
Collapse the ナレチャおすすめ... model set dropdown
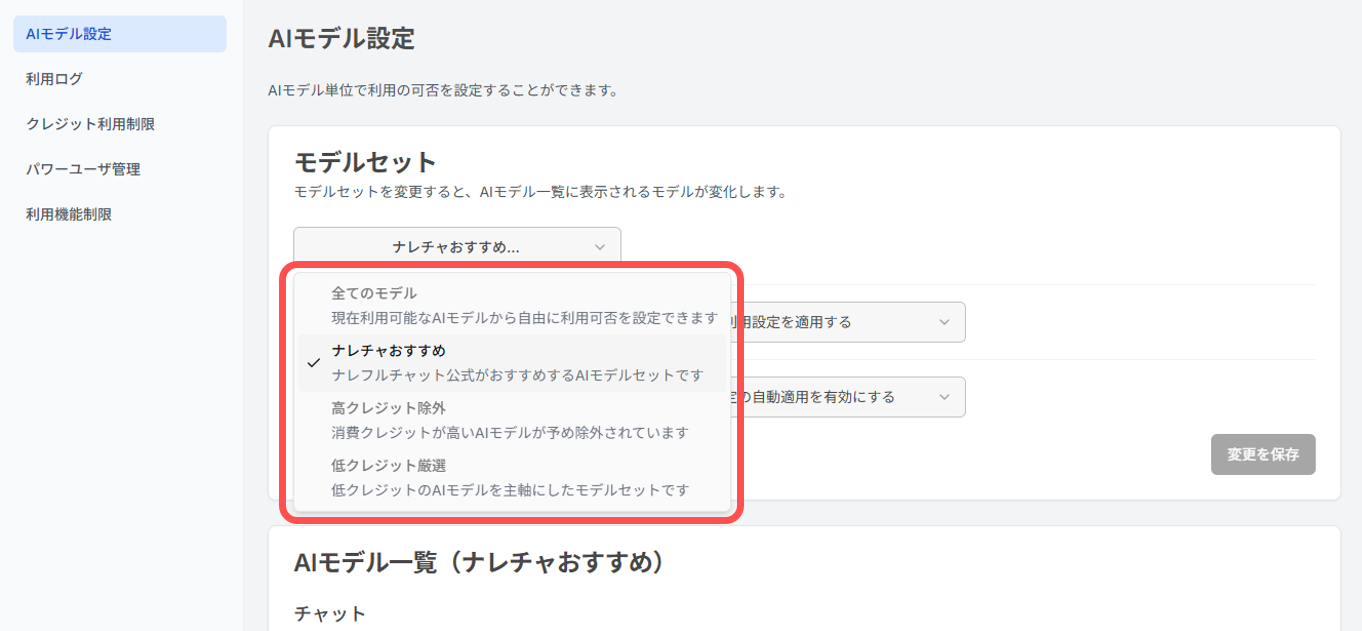pyautogui.click(x=456, y=246)
